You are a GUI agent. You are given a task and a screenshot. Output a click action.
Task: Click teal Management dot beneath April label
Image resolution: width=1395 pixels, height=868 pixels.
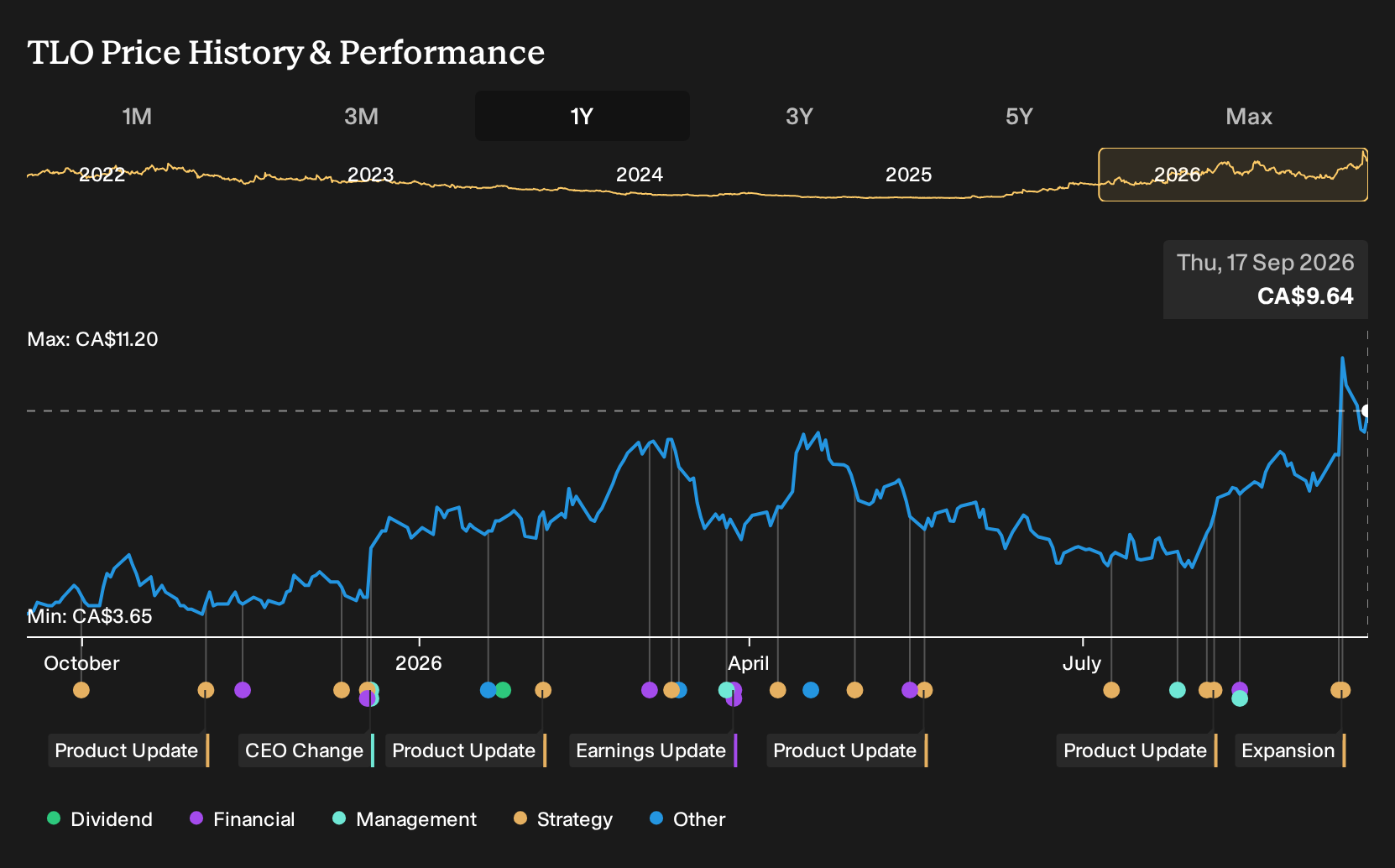coord(726,690)
